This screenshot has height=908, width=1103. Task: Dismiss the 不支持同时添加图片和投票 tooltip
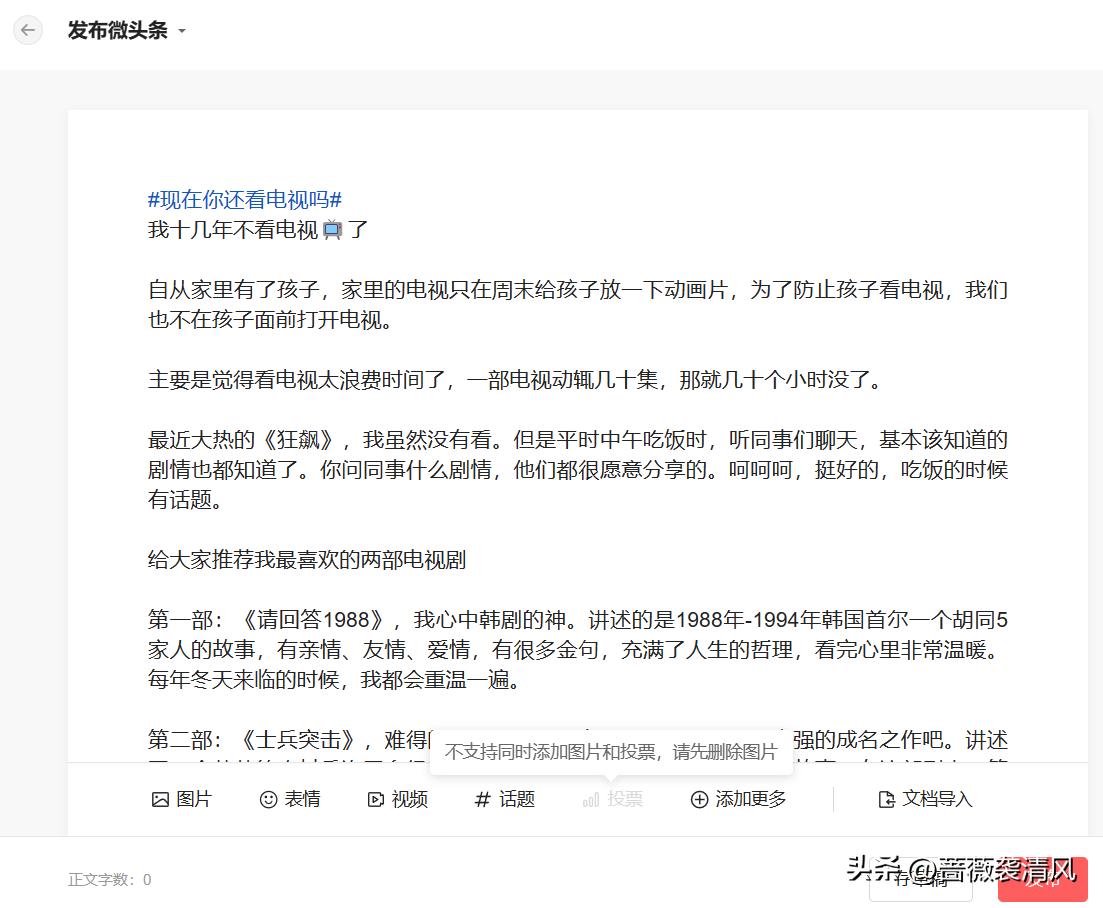pos(608,752)
